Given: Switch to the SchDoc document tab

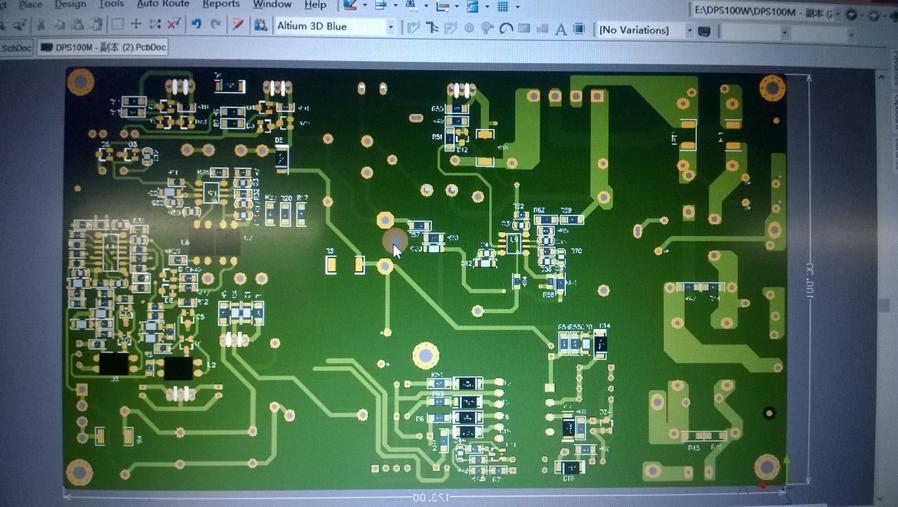Looking at the screenshot, I should (15, 47).
